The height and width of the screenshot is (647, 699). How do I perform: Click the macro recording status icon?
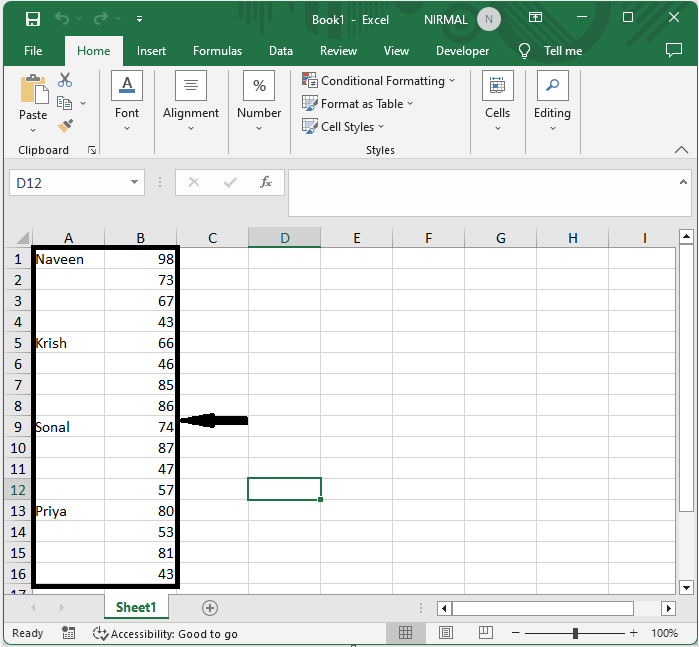pyautogui.click(x=69, y=632)
